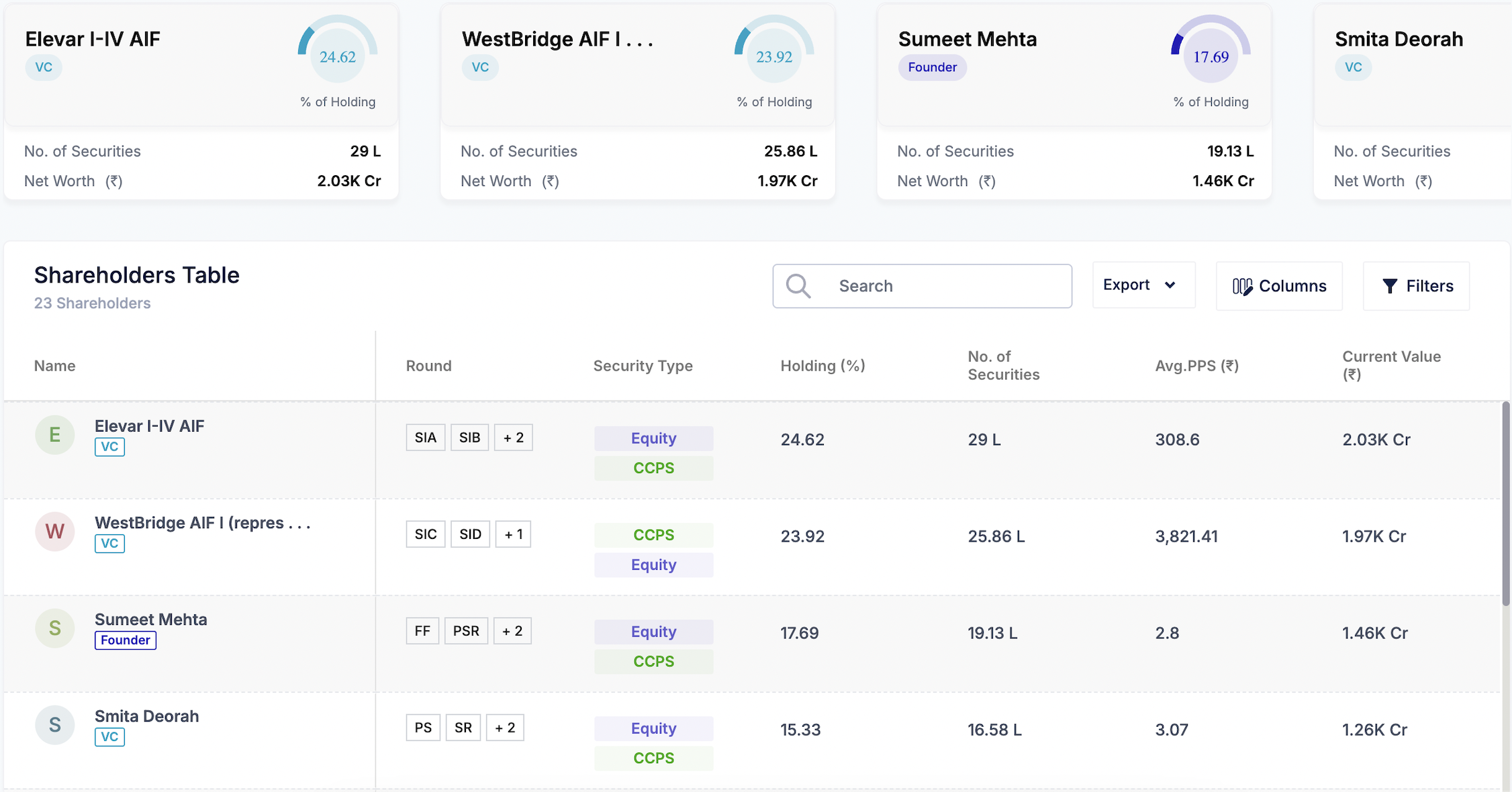Image resolution: width=1512 pixels, height=792 pixels.
Task: Click Elevar I-IV AIF avatar letter E
Action: click(x=54, y=435)
